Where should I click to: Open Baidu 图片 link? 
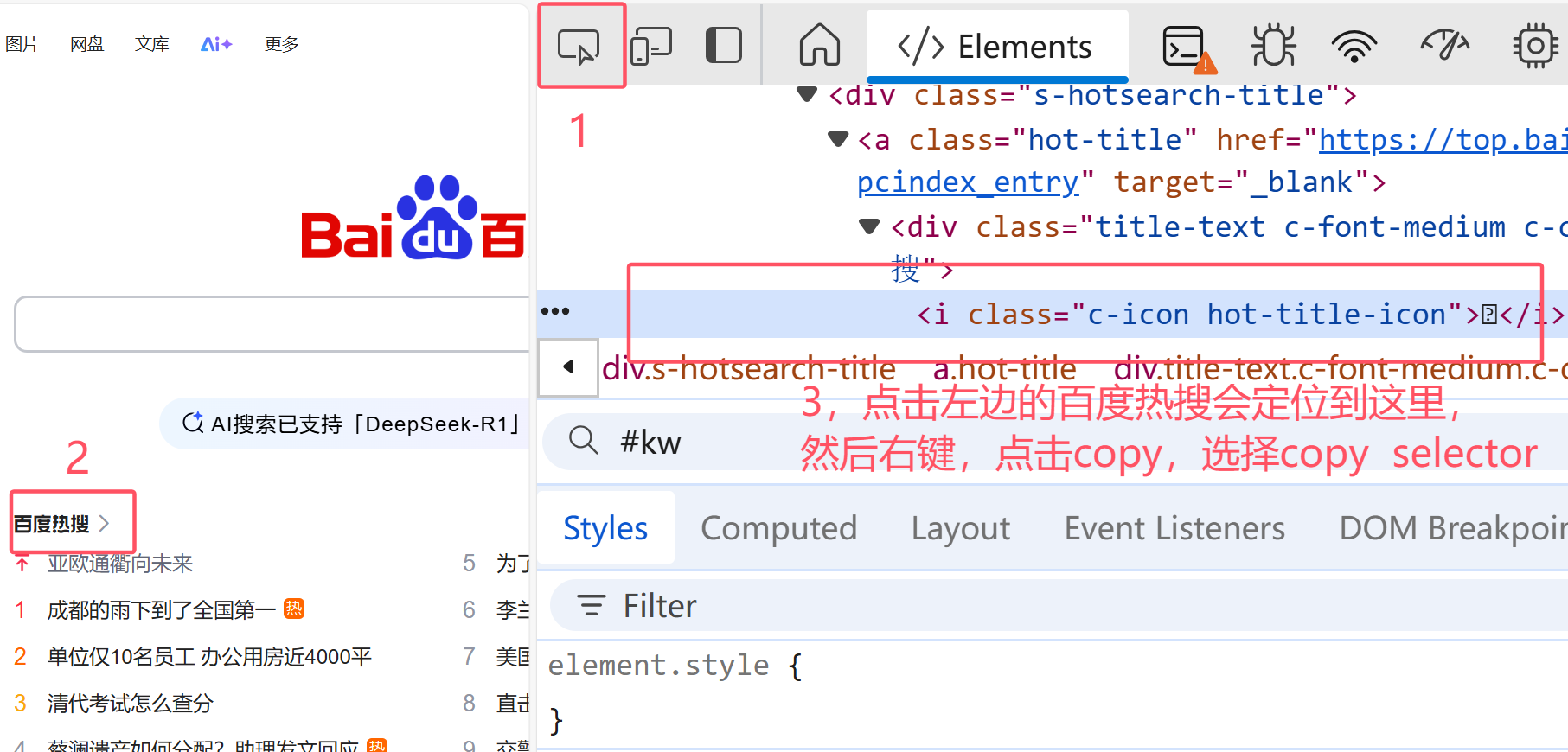(22, 44)
